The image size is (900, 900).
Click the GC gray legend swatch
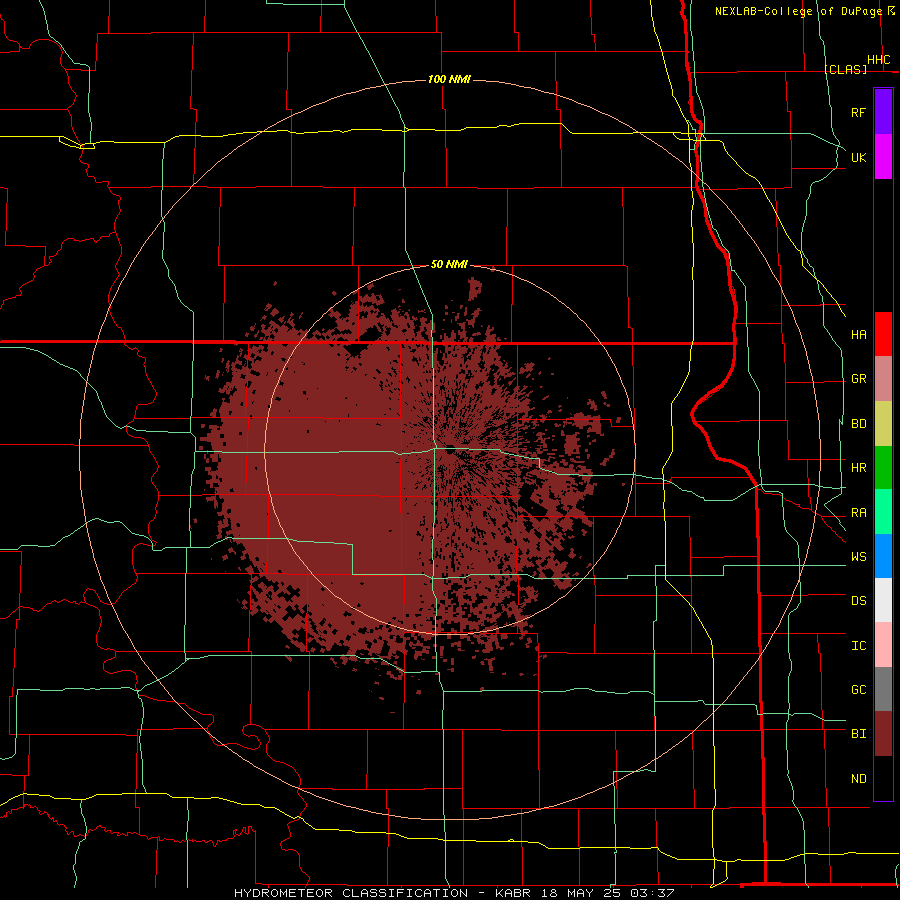coord(883,689)
